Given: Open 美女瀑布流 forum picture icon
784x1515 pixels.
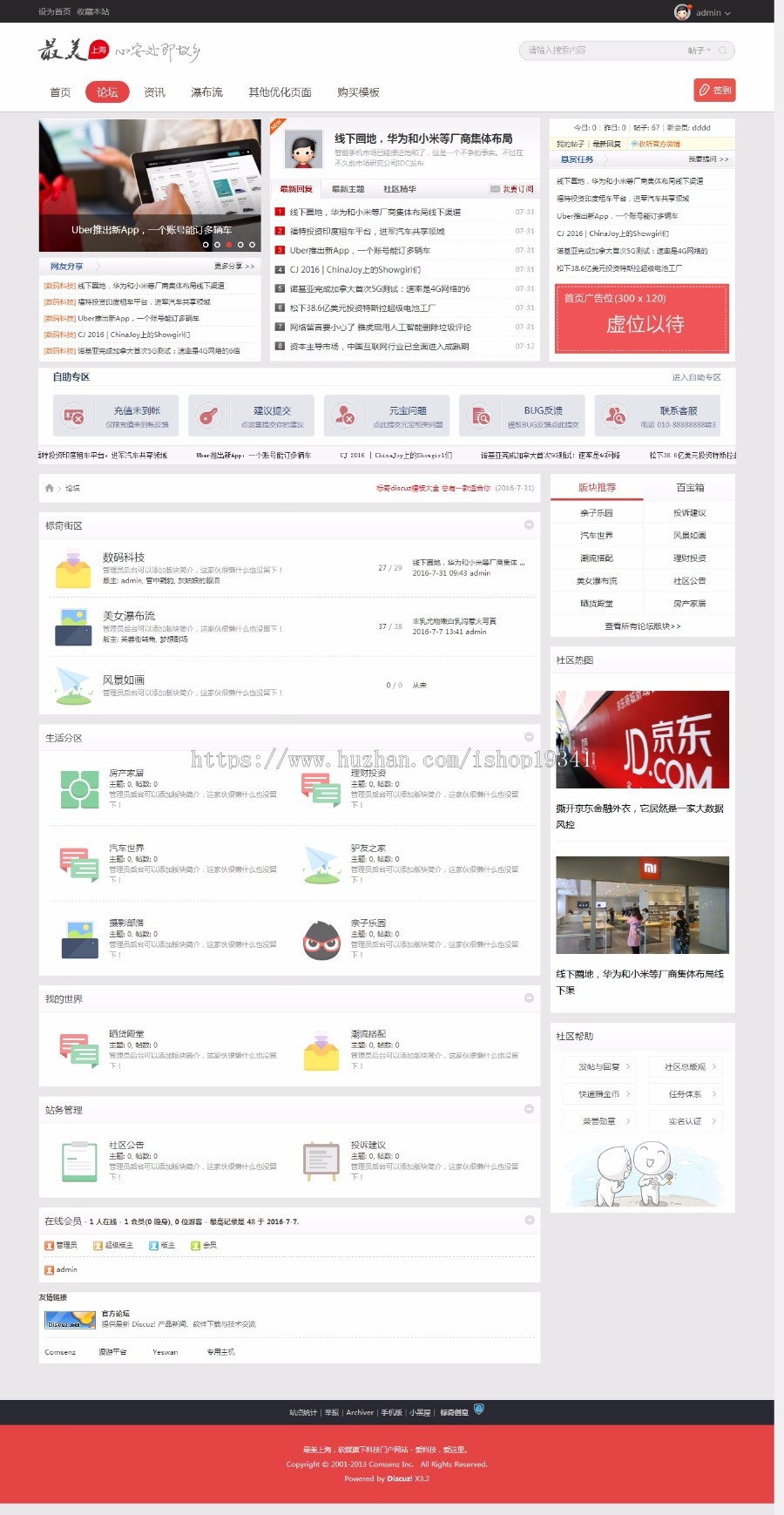Looking at the screenshot, I should [x=73, y=626].
